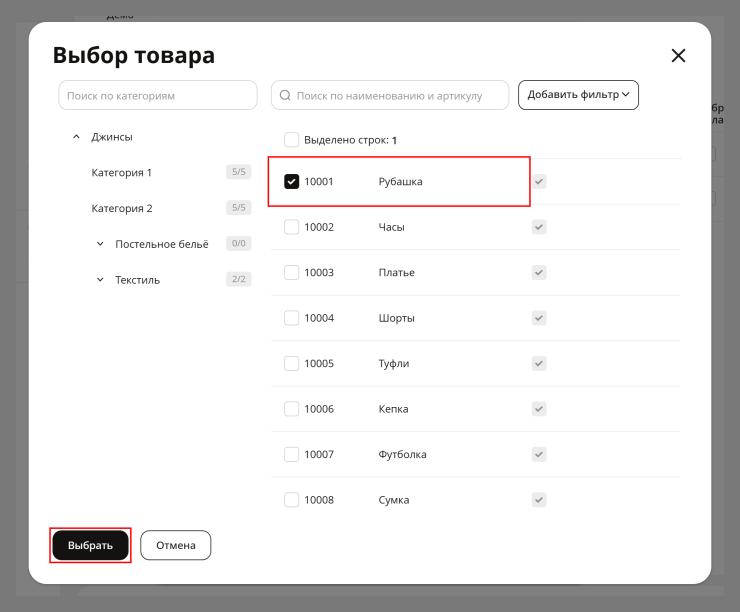Check the 10003 Платье row checkbox
740x612 pixels.
291,272
